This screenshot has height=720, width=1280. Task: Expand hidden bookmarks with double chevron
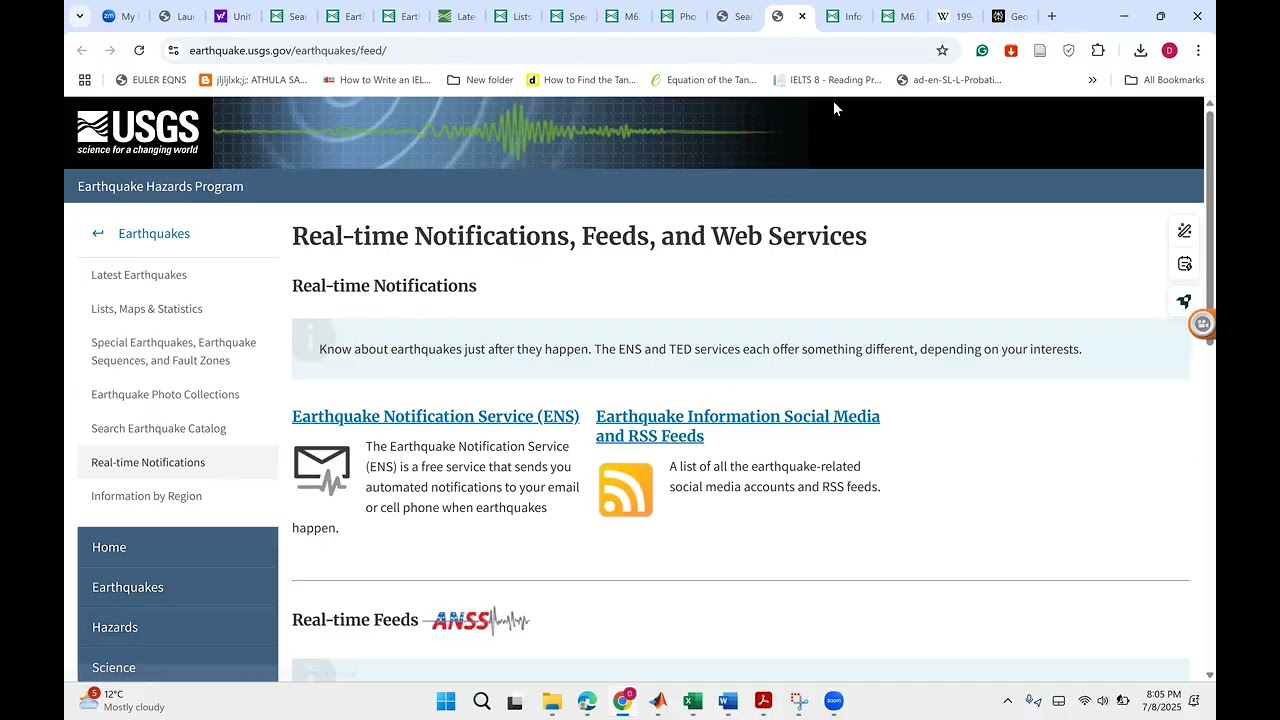click(1092, 80)
